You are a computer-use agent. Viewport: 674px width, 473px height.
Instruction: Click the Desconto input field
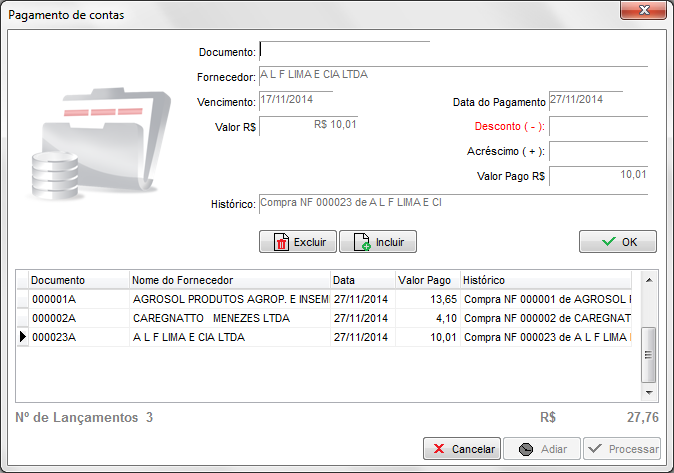pos(598,126)
